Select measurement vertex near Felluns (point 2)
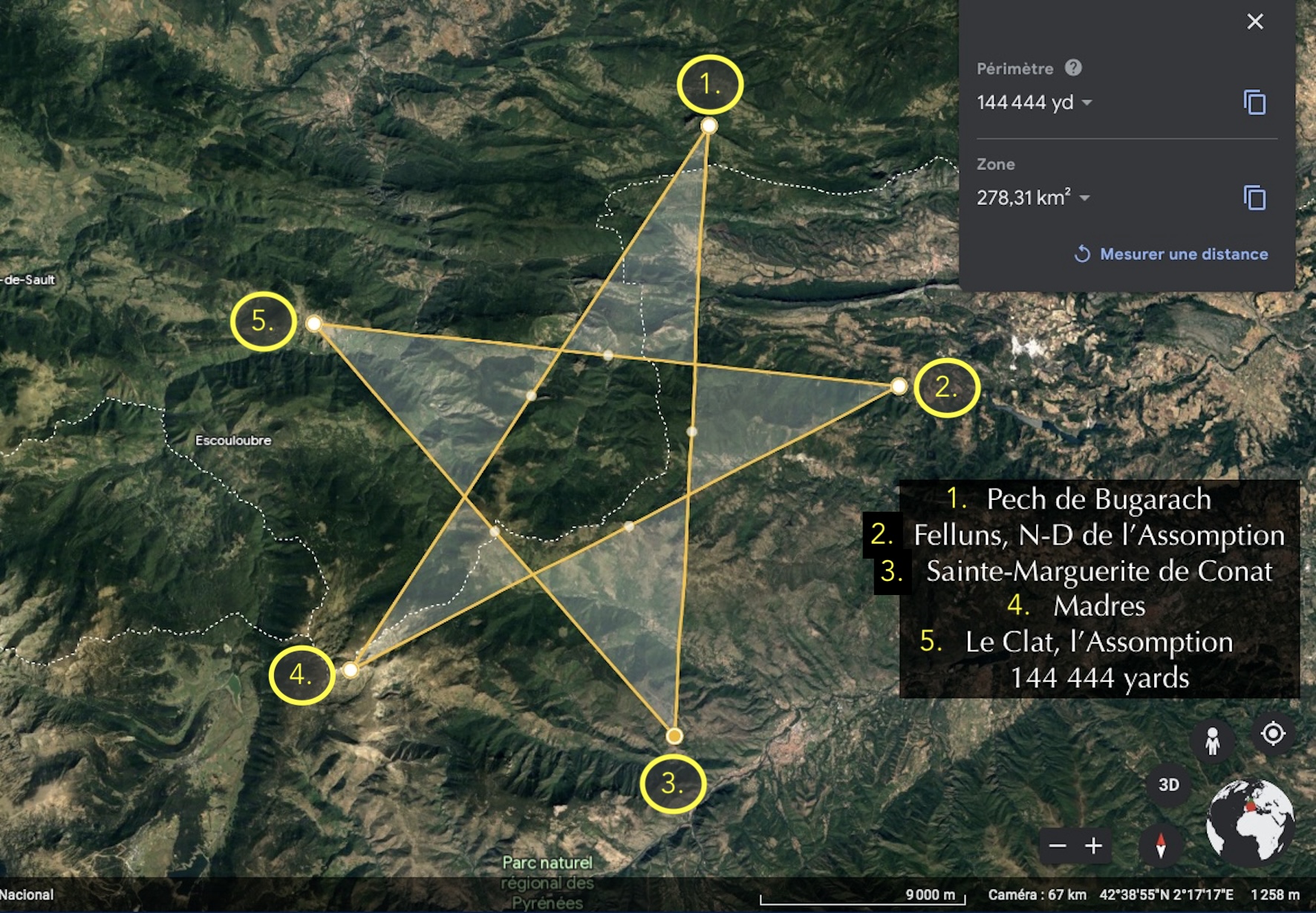Screen dimensions: 1316x913 pos(899,386)
